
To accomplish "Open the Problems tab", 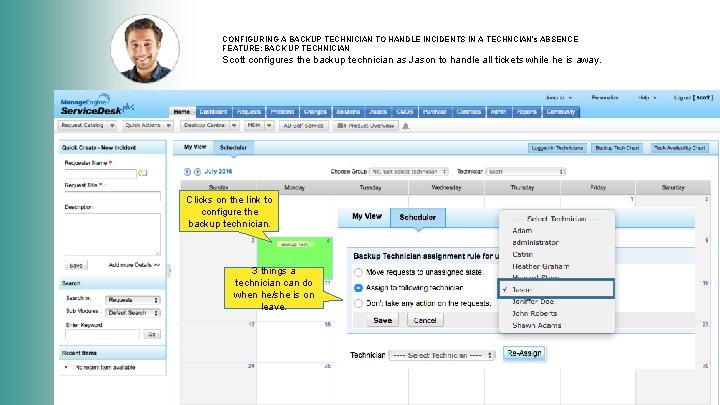I will coord(282,112).
